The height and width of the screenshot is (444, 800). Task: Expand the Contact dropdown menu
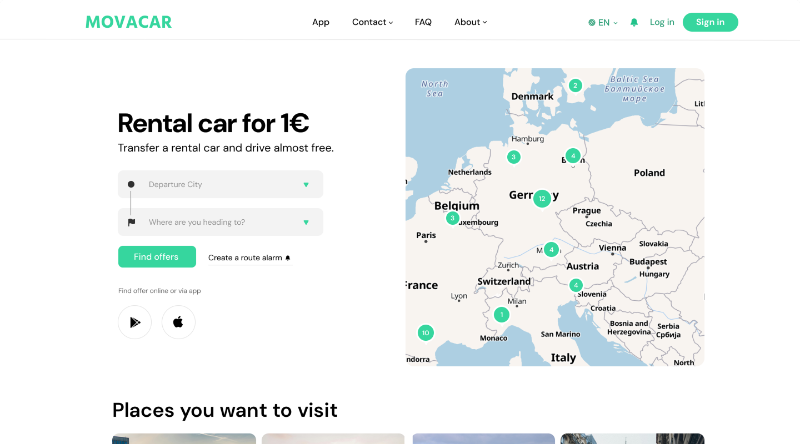pos(372,22)
